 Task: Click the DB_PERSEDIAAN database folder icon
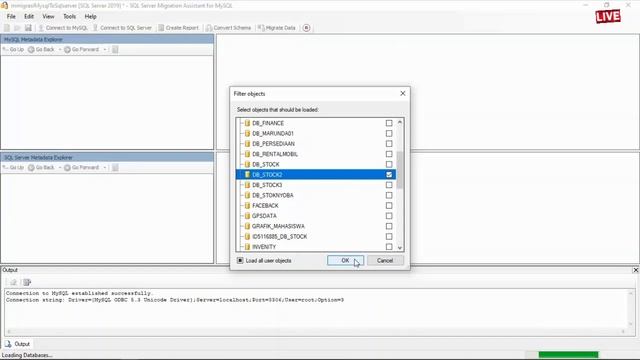click(x=247, y=144)
